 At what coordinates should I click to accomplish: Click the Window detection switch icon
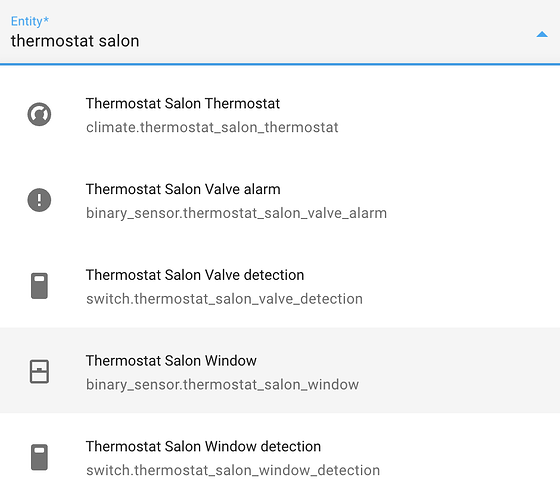[39, 457]
